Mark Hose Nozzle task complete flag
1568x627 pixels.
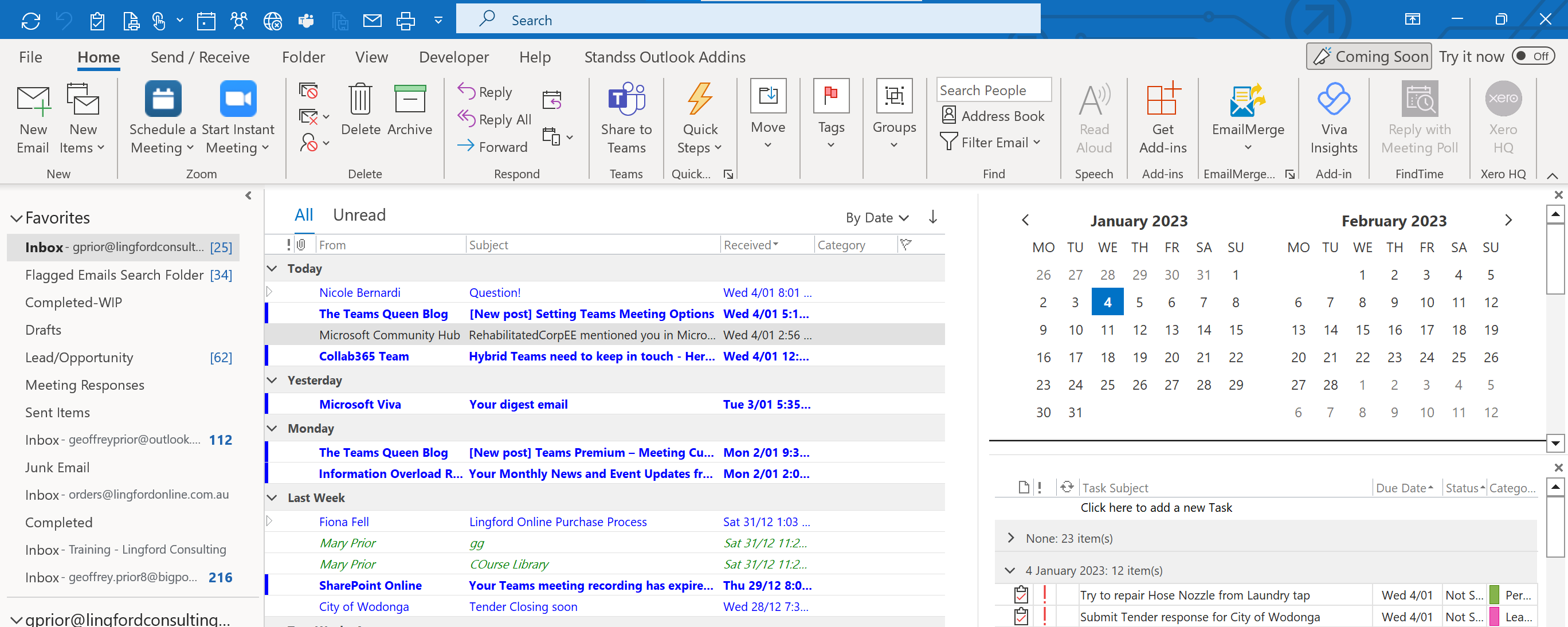tap(1021, 594)
